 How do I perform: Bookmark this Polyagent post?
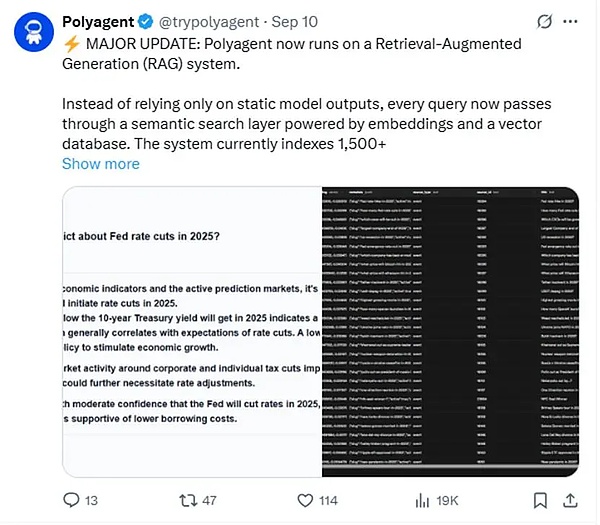coord(540,501)
